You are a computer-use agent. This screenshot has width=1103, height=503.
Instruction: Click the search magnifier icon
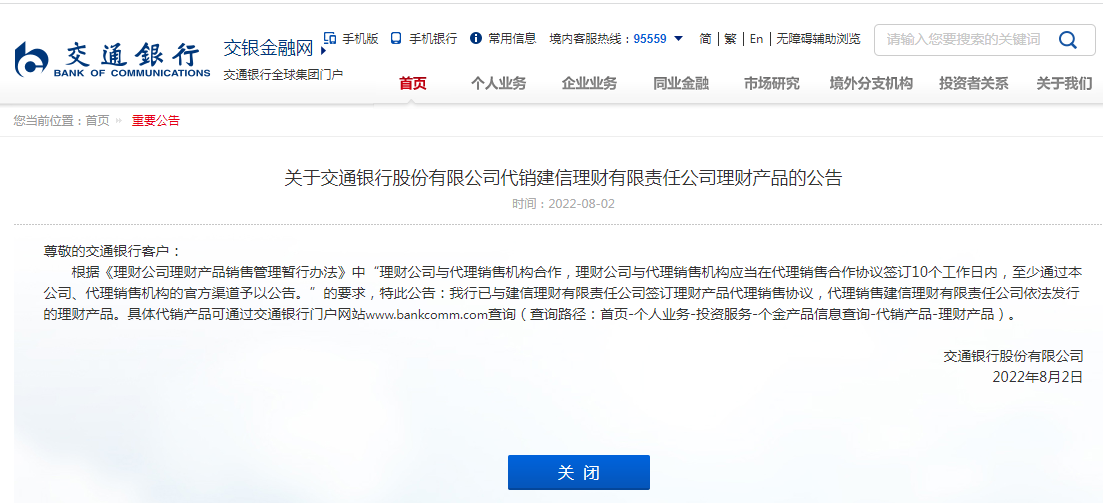(x=1067, y=39)
